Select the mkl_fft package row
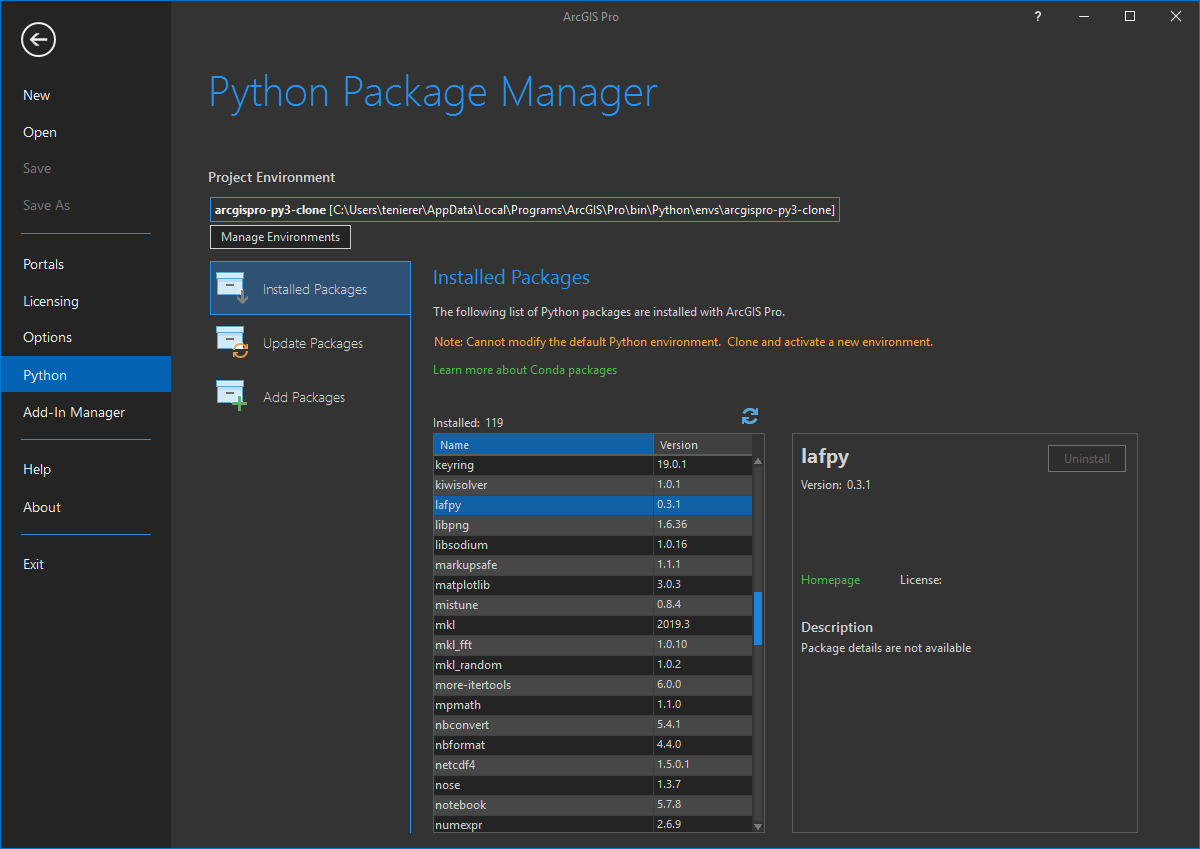 point(593,645)
